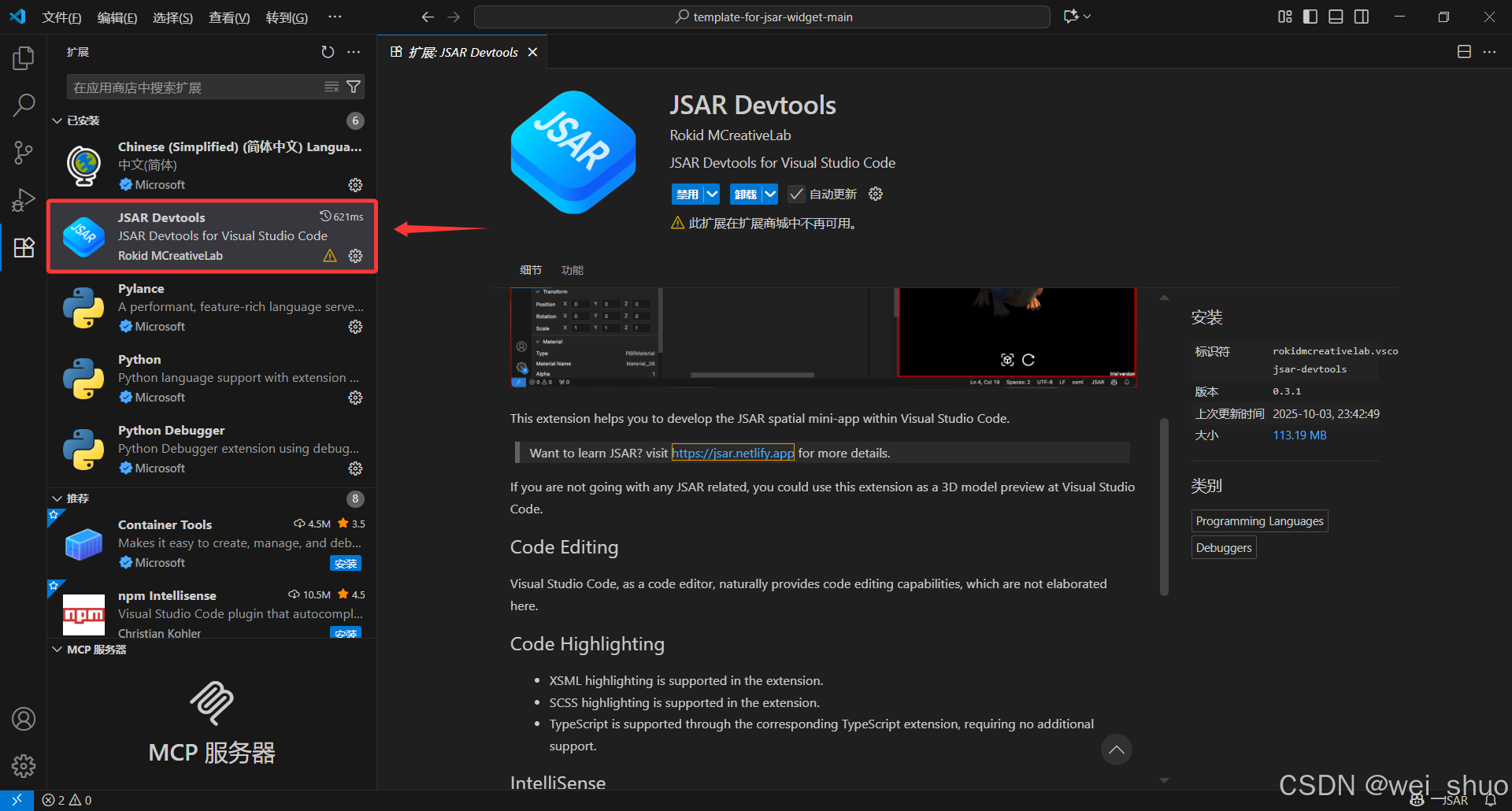Viewport: 1512px width, 811px height.
Task: Open Rokid MCreativeLab publisher link
Action: [x=730, y=135]
